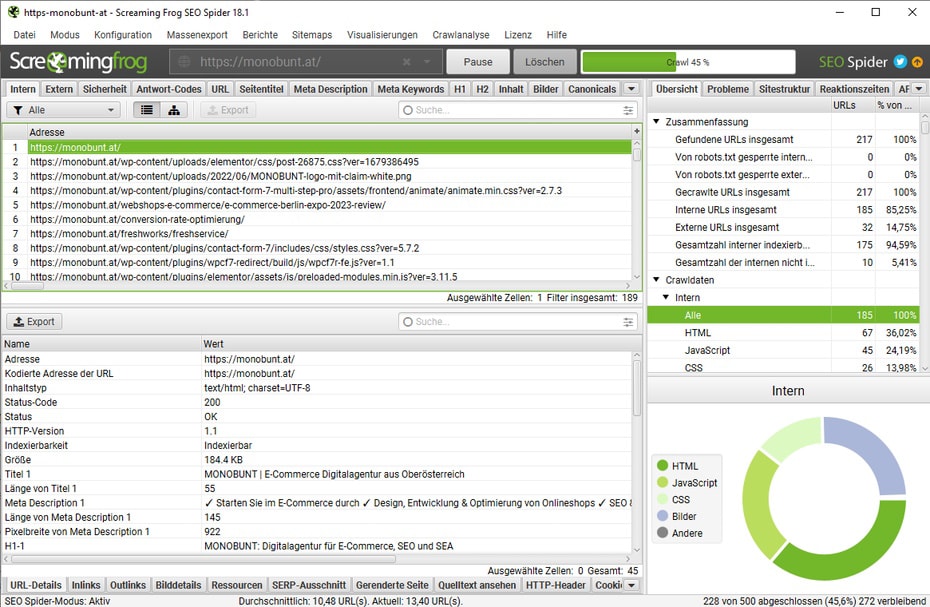Open the SERP-Ausschnitt tab

[308, 585]
